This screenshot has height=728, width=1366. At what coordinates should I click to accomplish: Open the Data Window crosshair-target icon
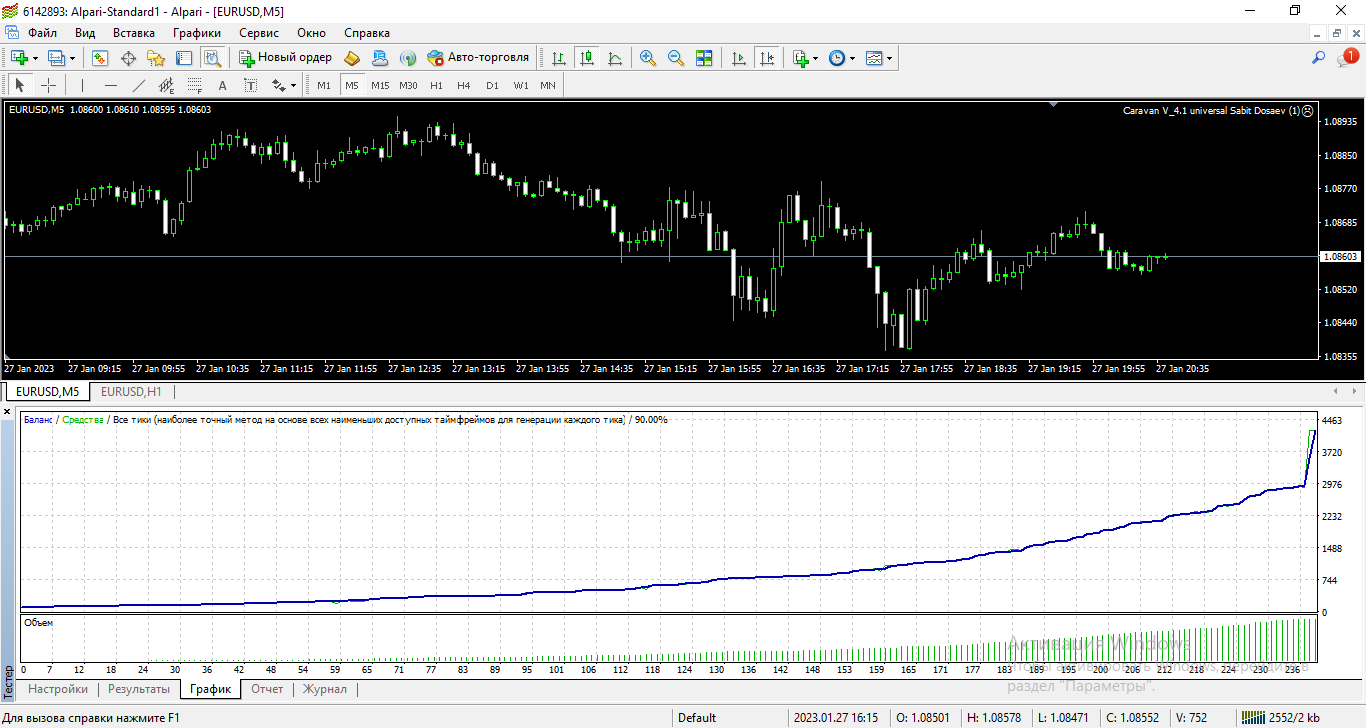(128, 58)
